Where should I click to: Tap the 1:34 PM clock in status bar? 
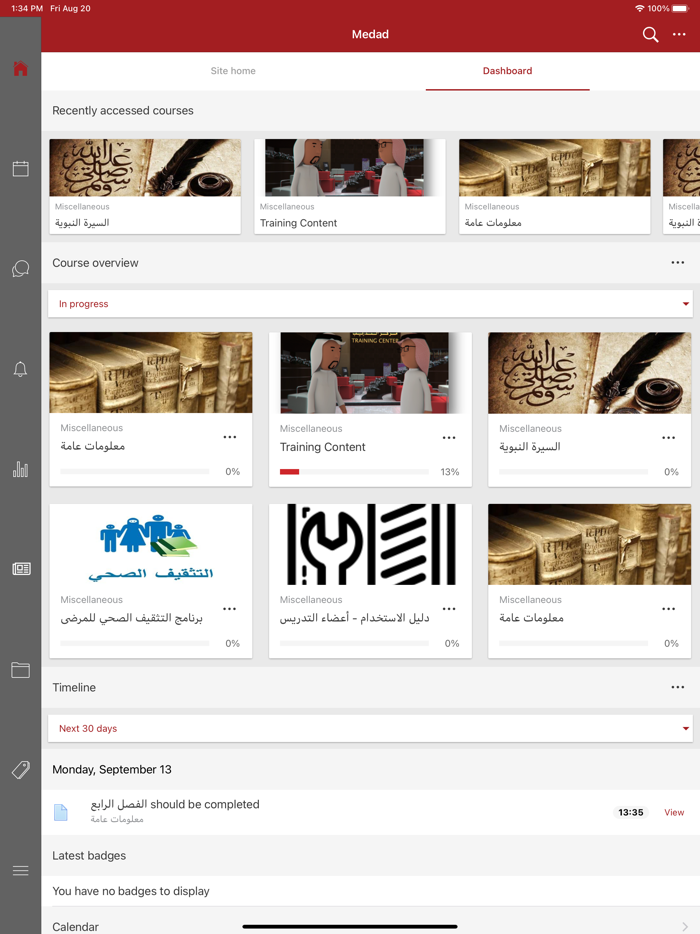(x=27, y=8)
